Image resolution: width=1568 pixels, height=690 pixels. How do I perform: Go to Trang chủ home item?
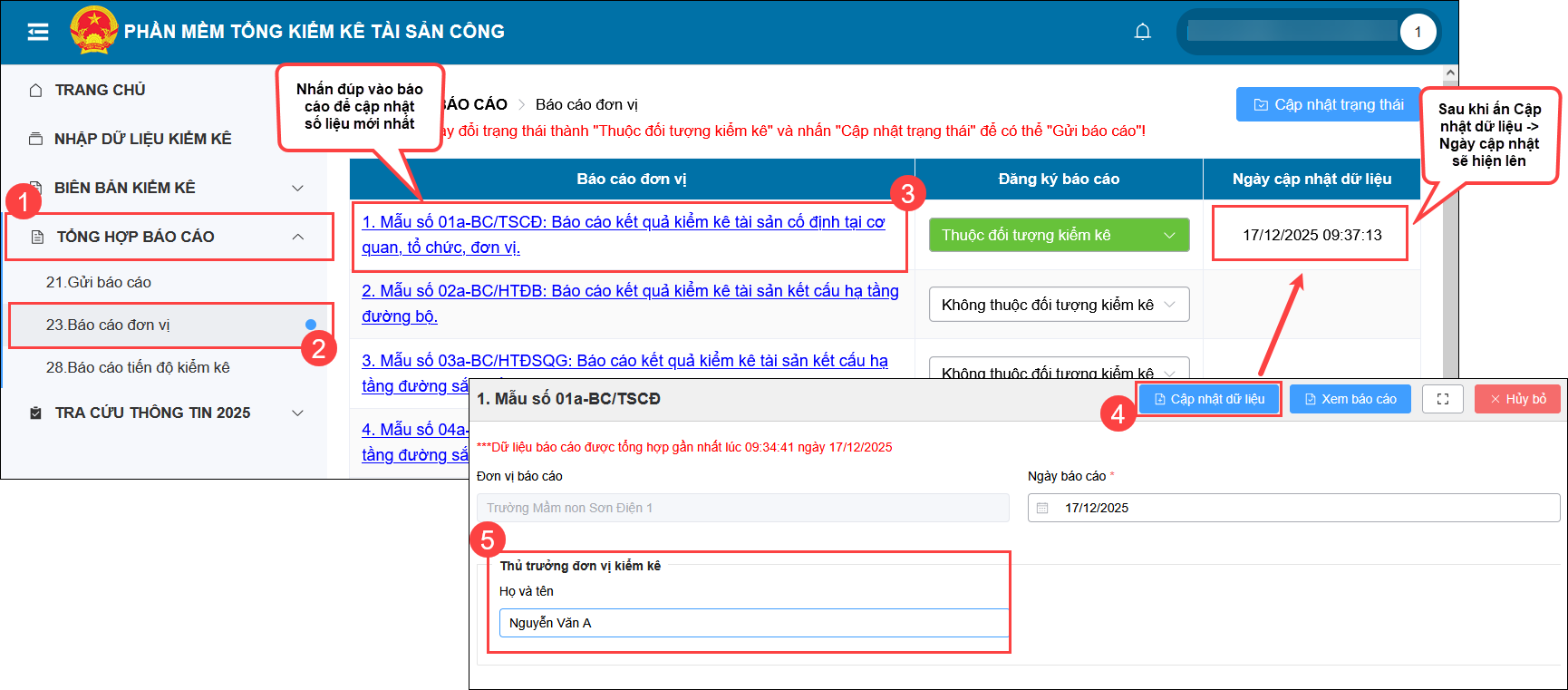(x=100, y=90)
